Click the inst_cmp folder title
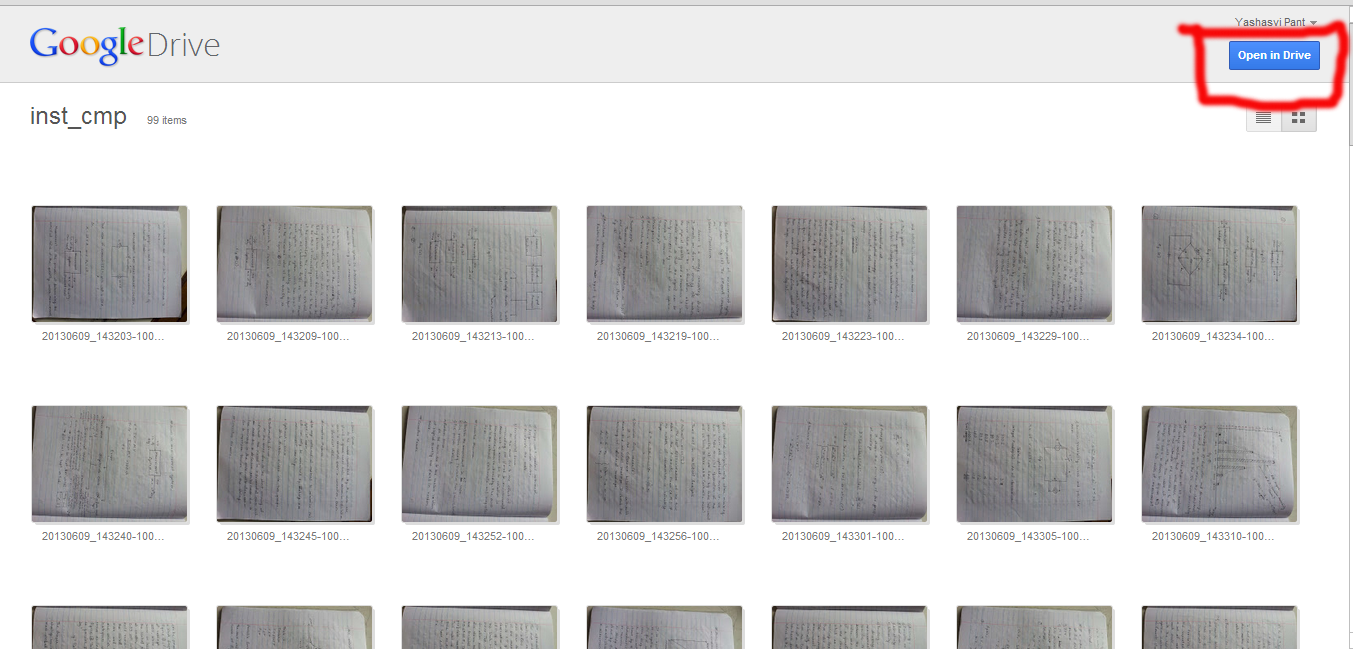 (x=78, y=117)
